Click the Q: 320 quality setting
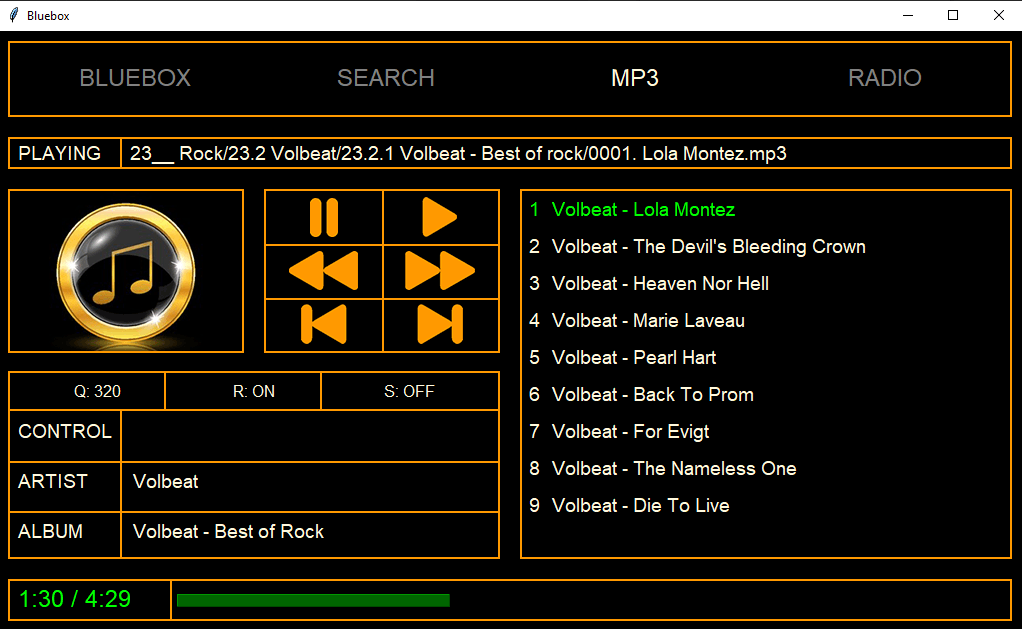 [97, 391]
